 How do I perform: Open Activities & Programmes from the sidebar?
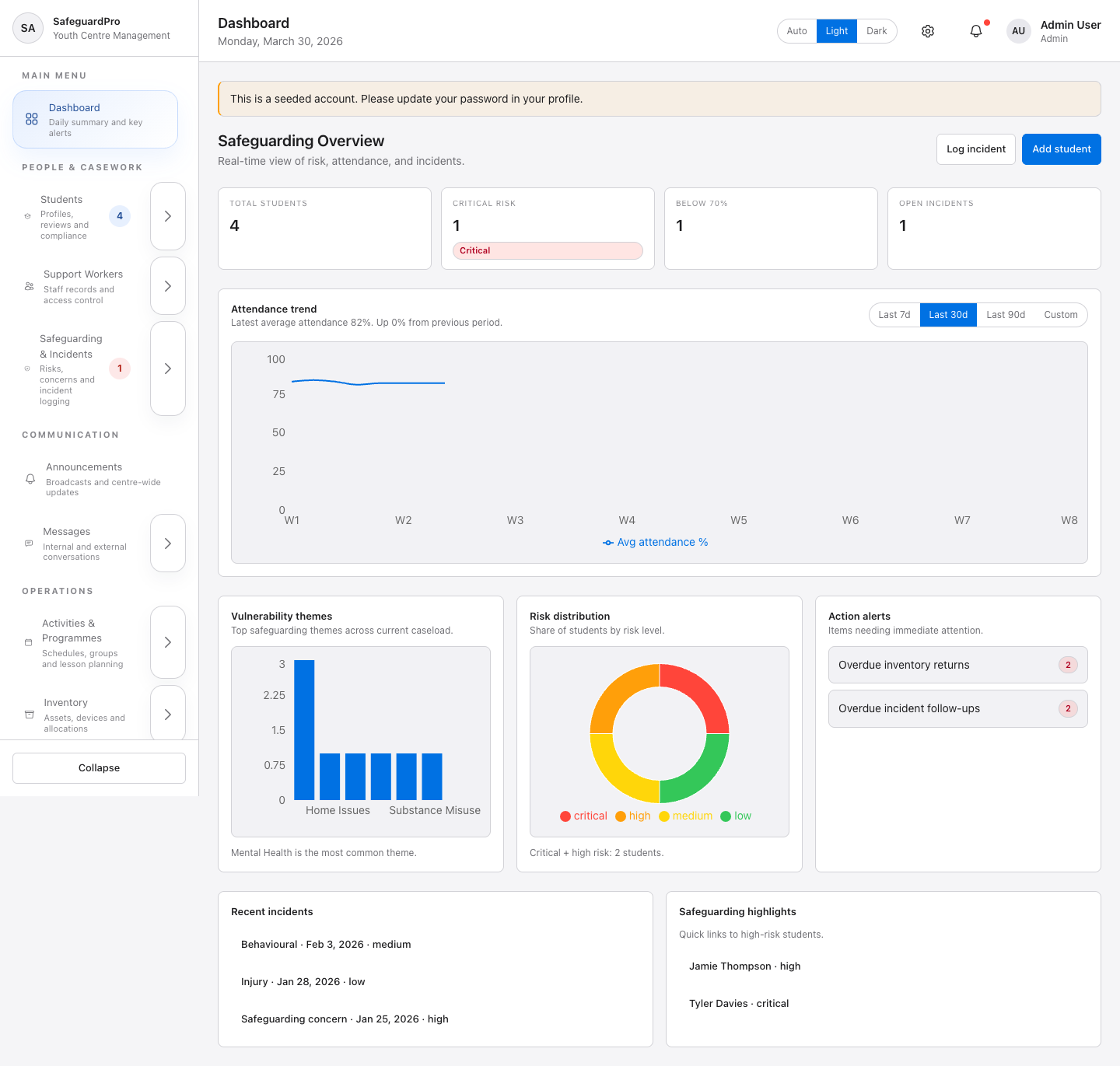pos(27,642)
